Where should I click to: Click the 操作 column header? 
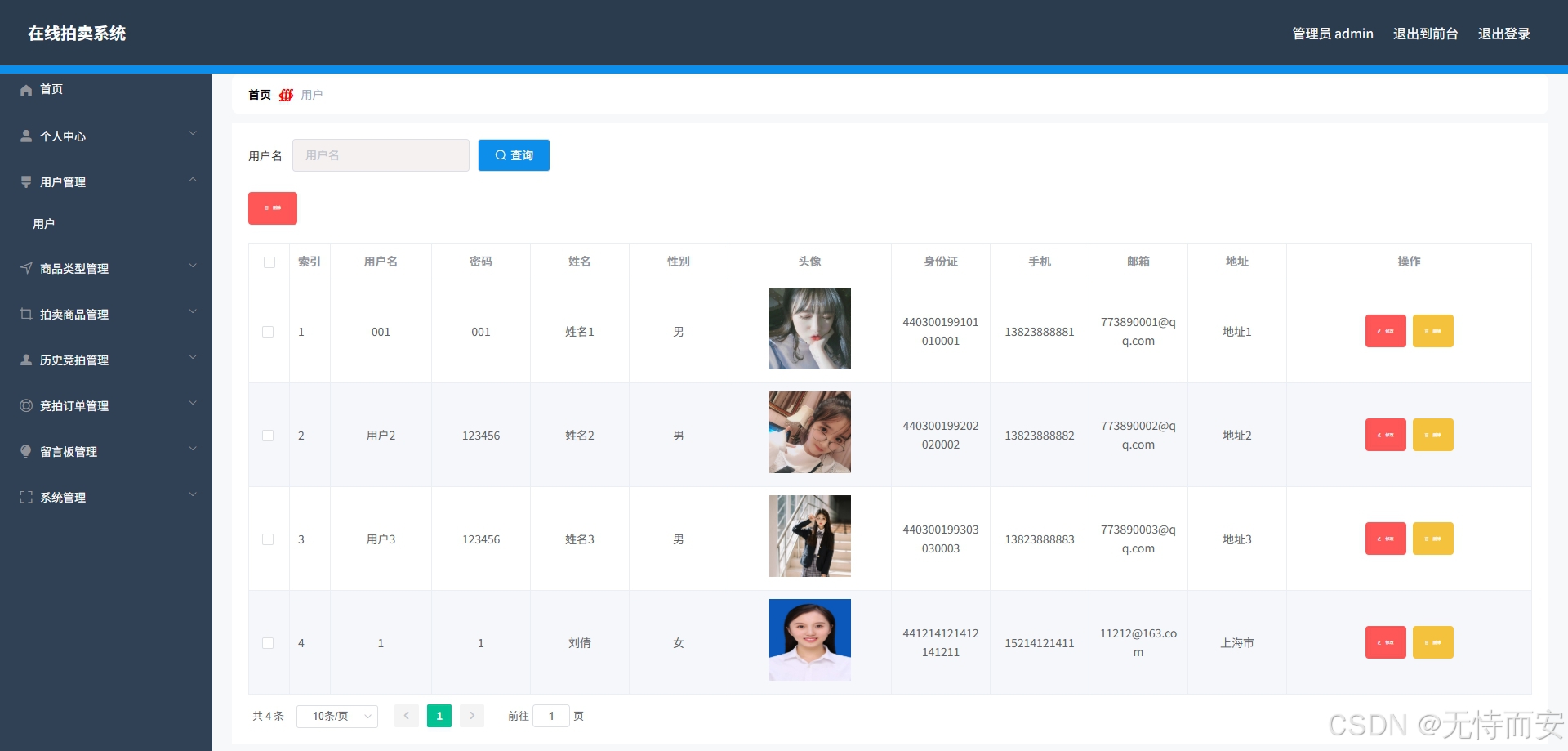(x=1409, y=262)
